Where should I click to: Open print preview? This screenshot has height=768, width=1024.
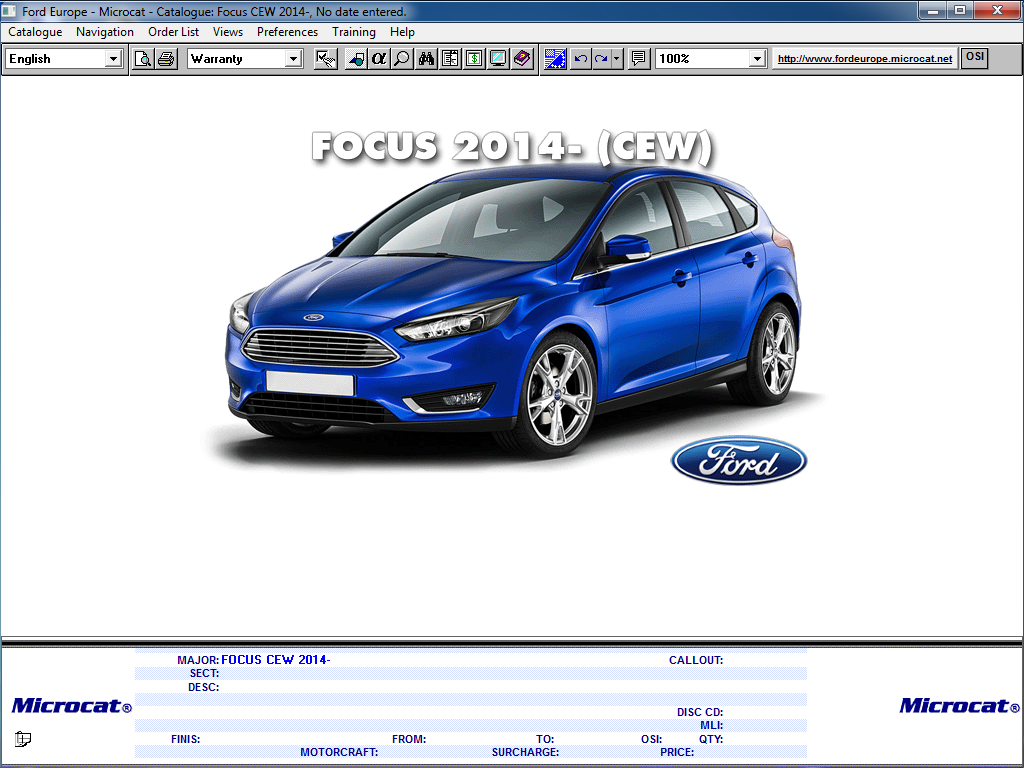tap(143, 58)
